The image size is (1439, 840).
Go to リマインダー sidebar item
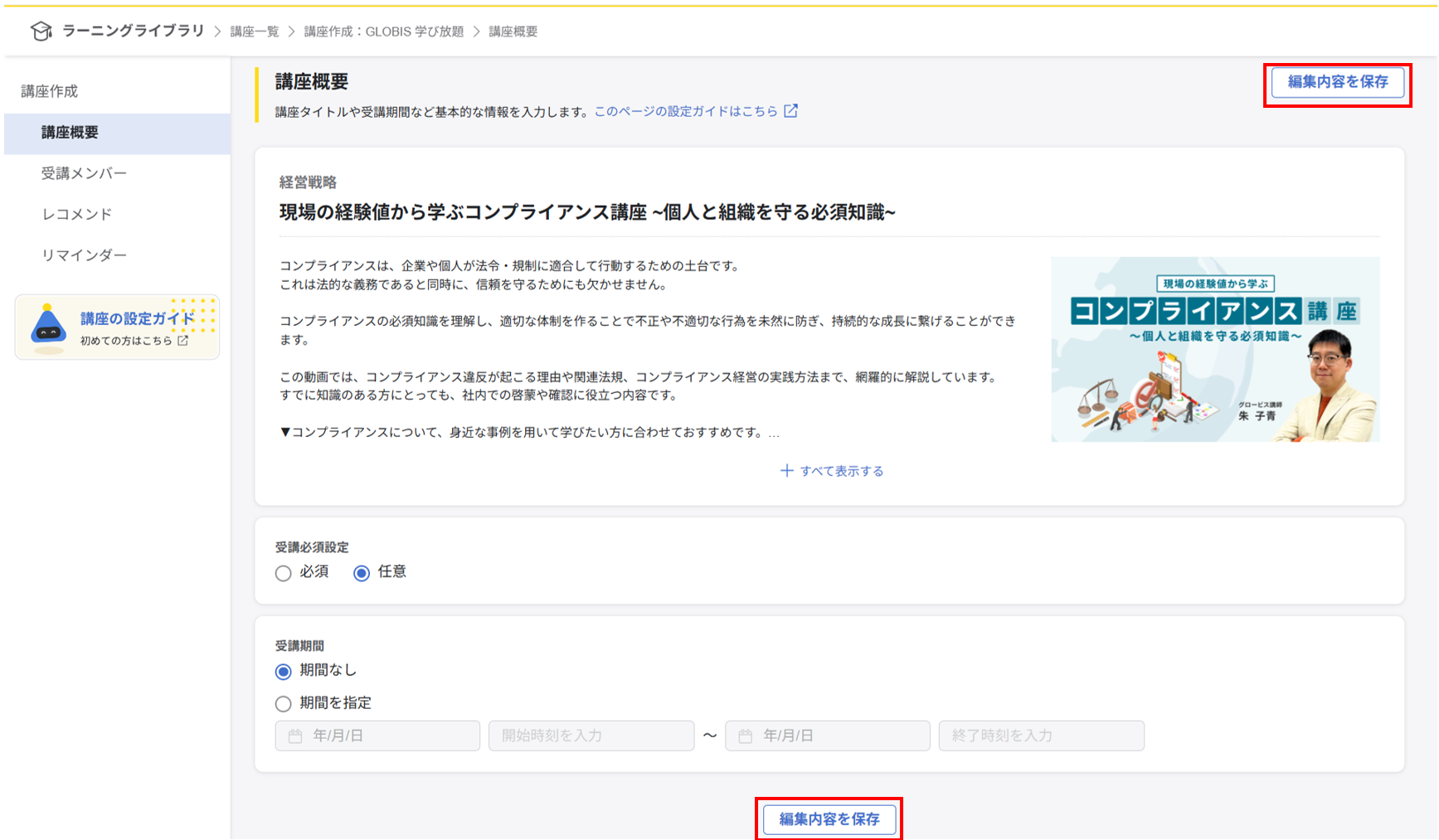point(84,255)
